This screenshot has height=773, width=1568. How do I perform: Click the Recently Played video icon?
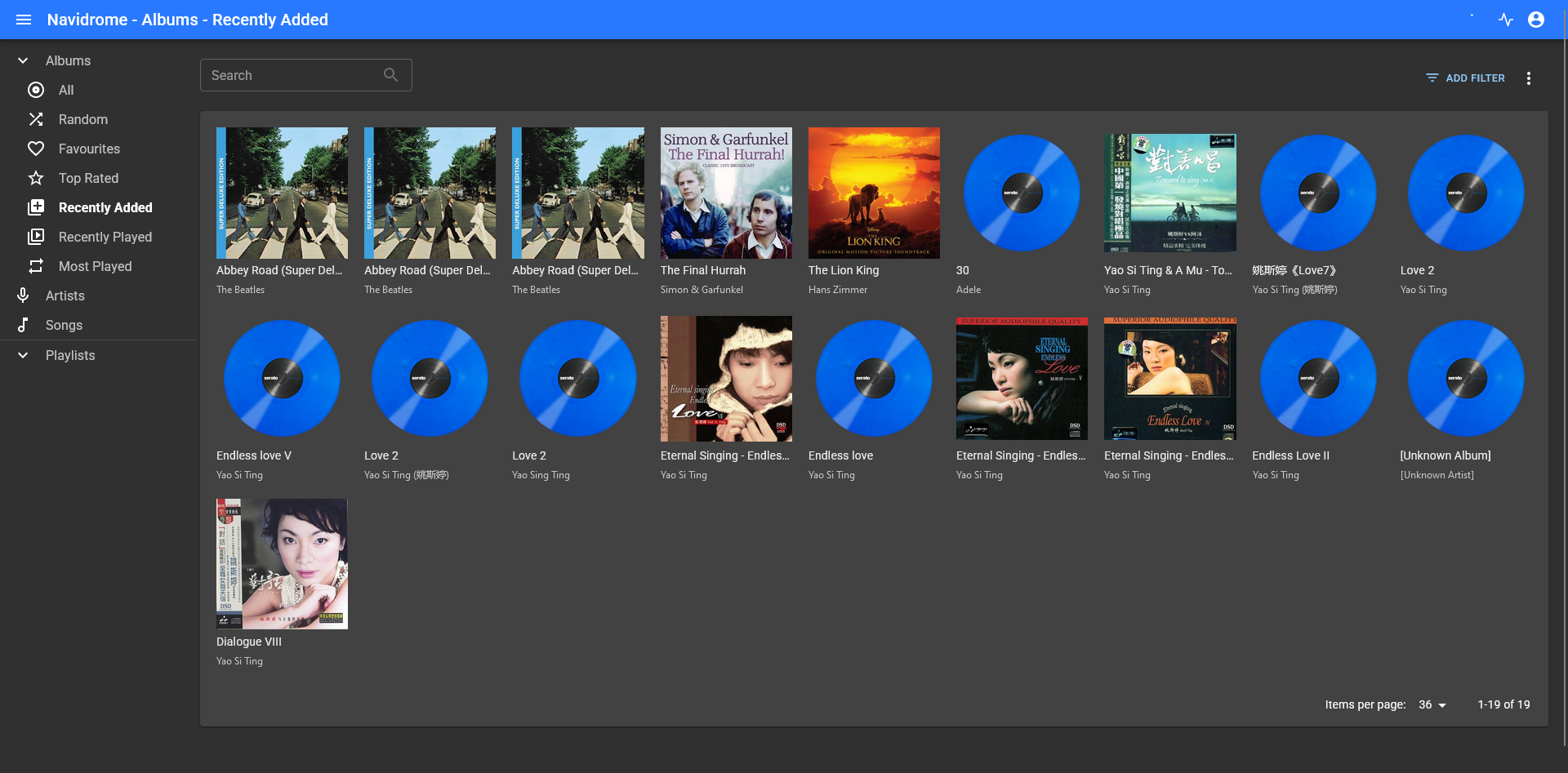pos(36,237)
